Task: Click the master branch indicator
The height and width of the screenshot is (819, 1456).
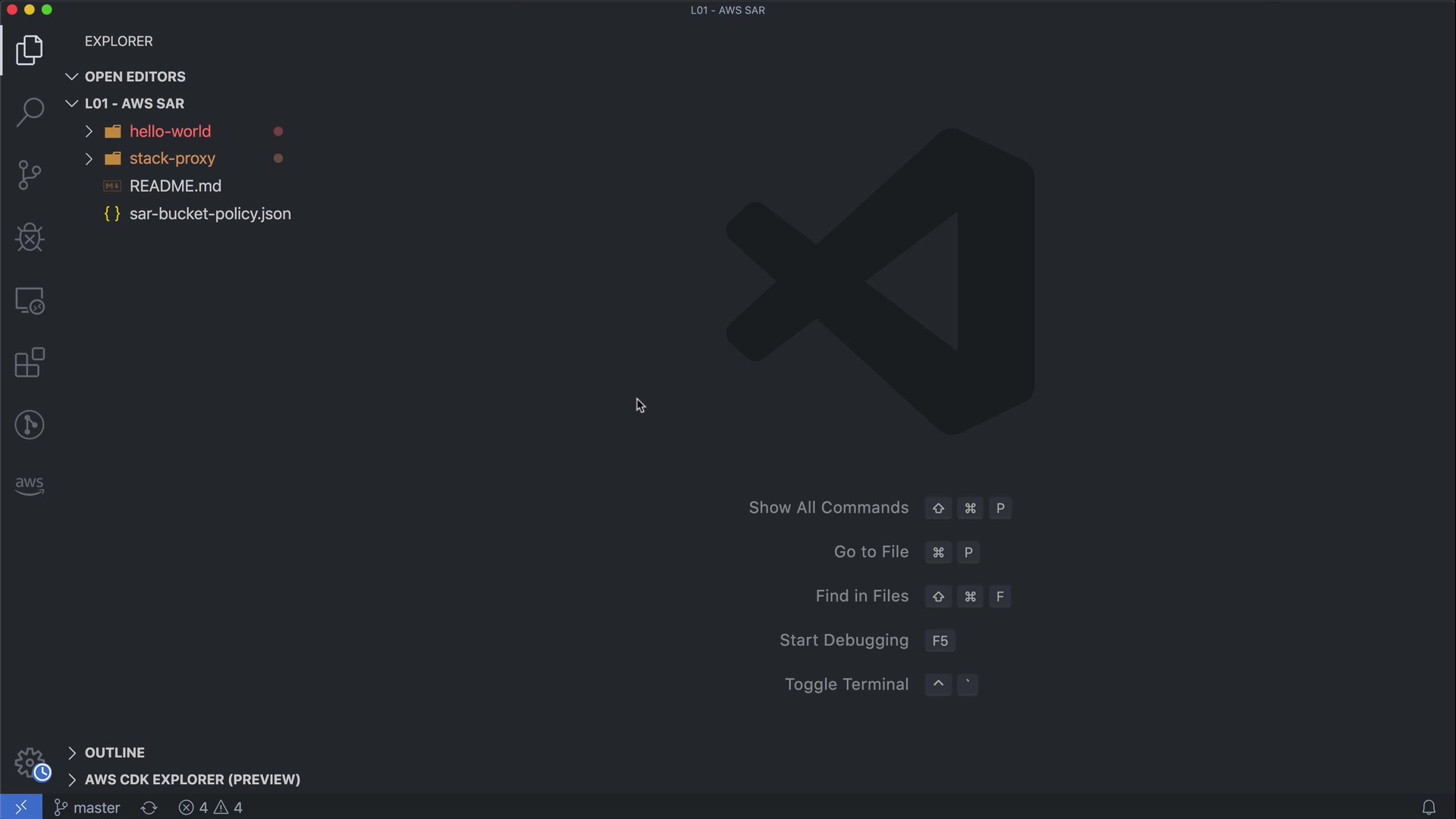Action: [x=88, y=808]
